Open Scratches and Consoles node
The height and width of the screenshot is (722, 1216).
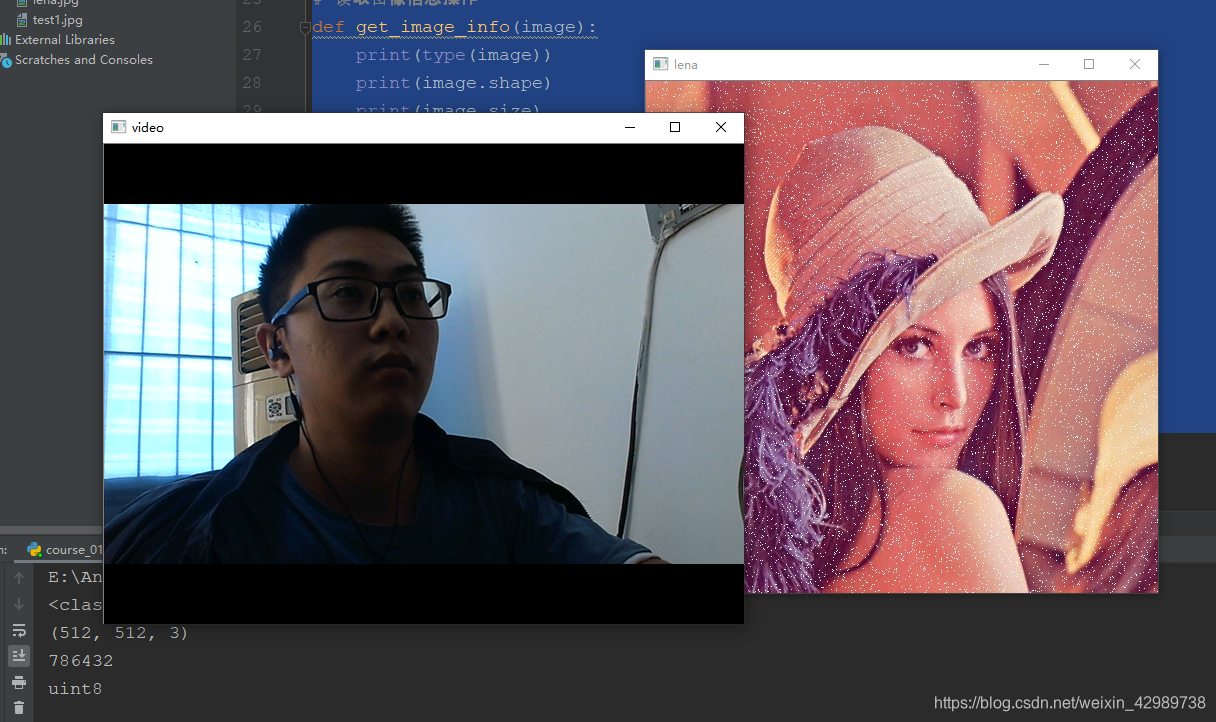click(x=84, y=59)
